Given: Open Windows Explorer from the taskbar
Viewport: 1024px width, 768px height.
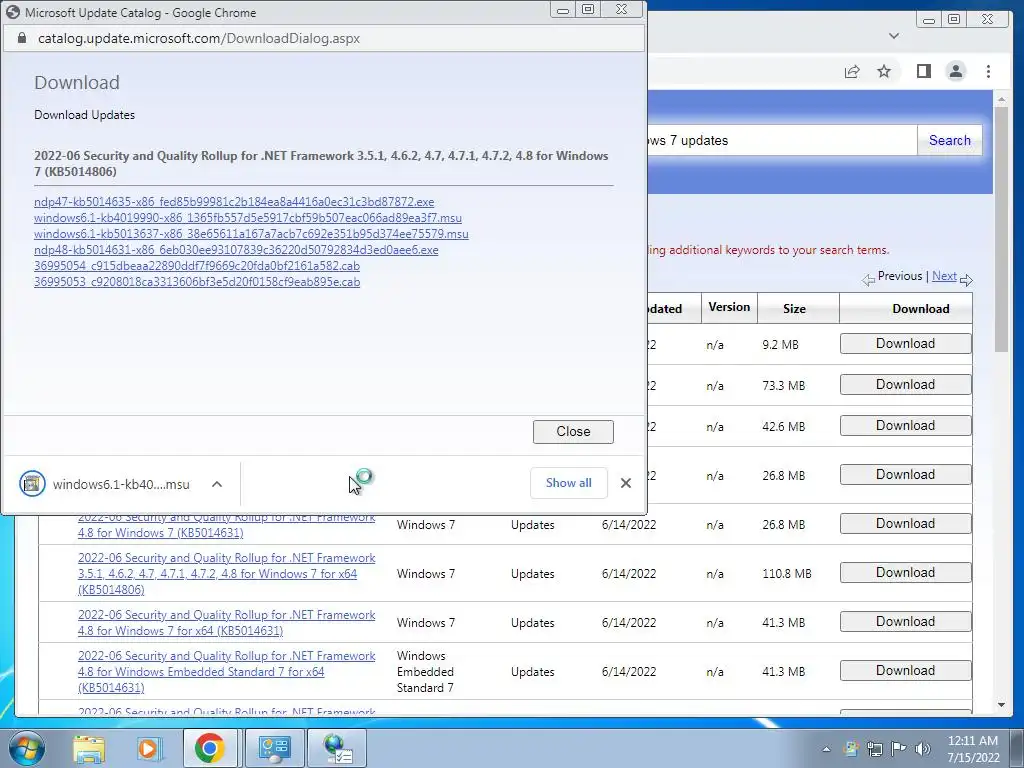Looking at the screenshot, I should [88, 748].
